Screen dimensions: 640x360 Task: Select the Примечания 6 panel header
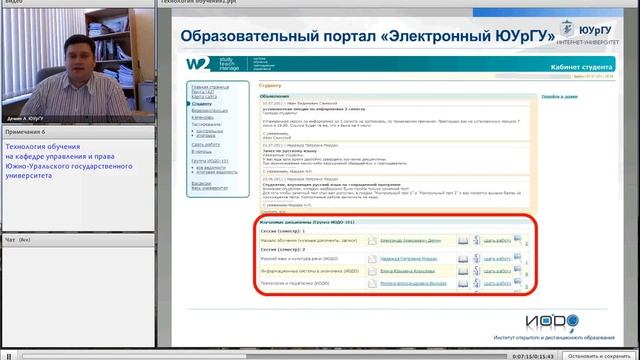click(78, 132)
